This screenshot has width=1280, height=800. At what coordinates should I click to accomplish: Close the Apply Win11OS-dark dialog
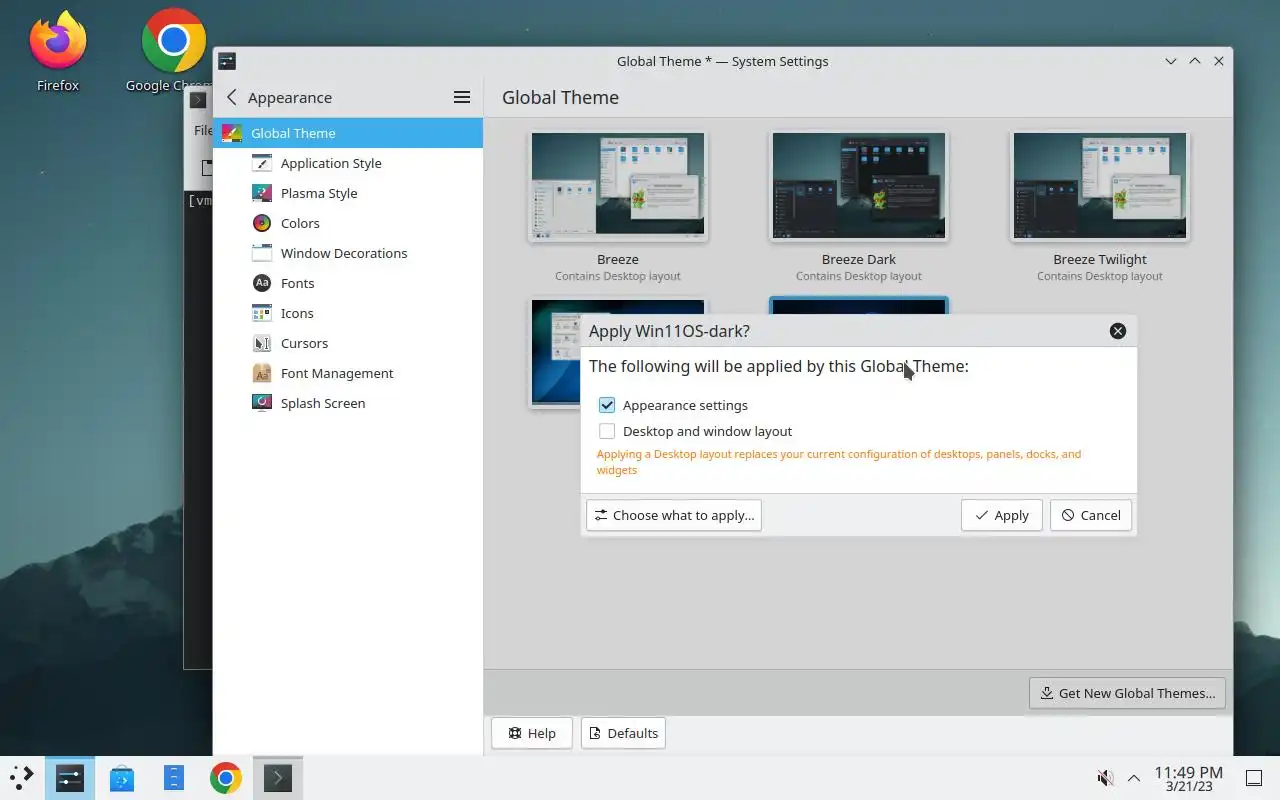[1118, 331]
